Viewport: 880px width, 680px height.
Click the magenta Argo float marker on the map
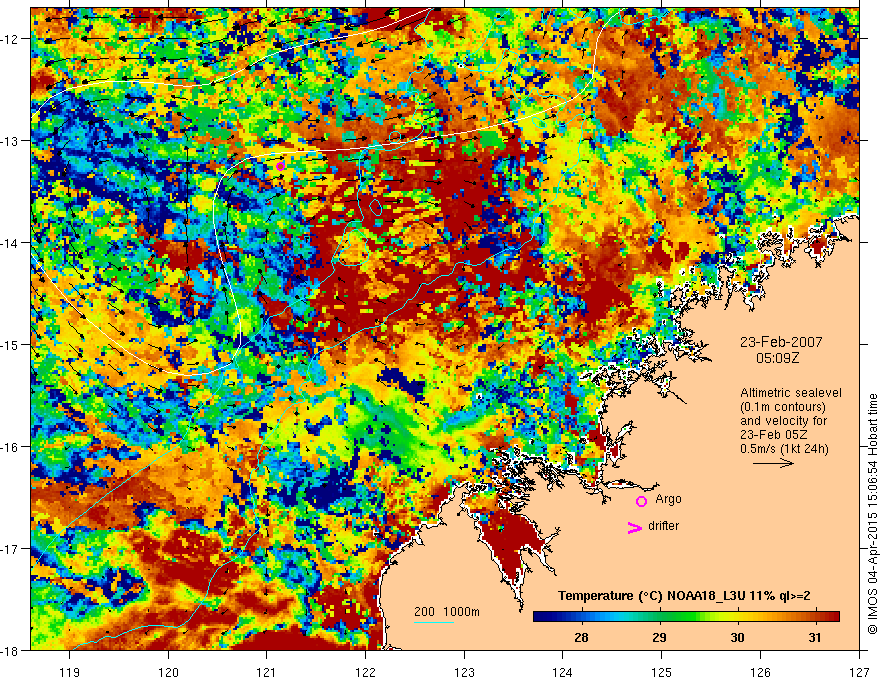280,166
